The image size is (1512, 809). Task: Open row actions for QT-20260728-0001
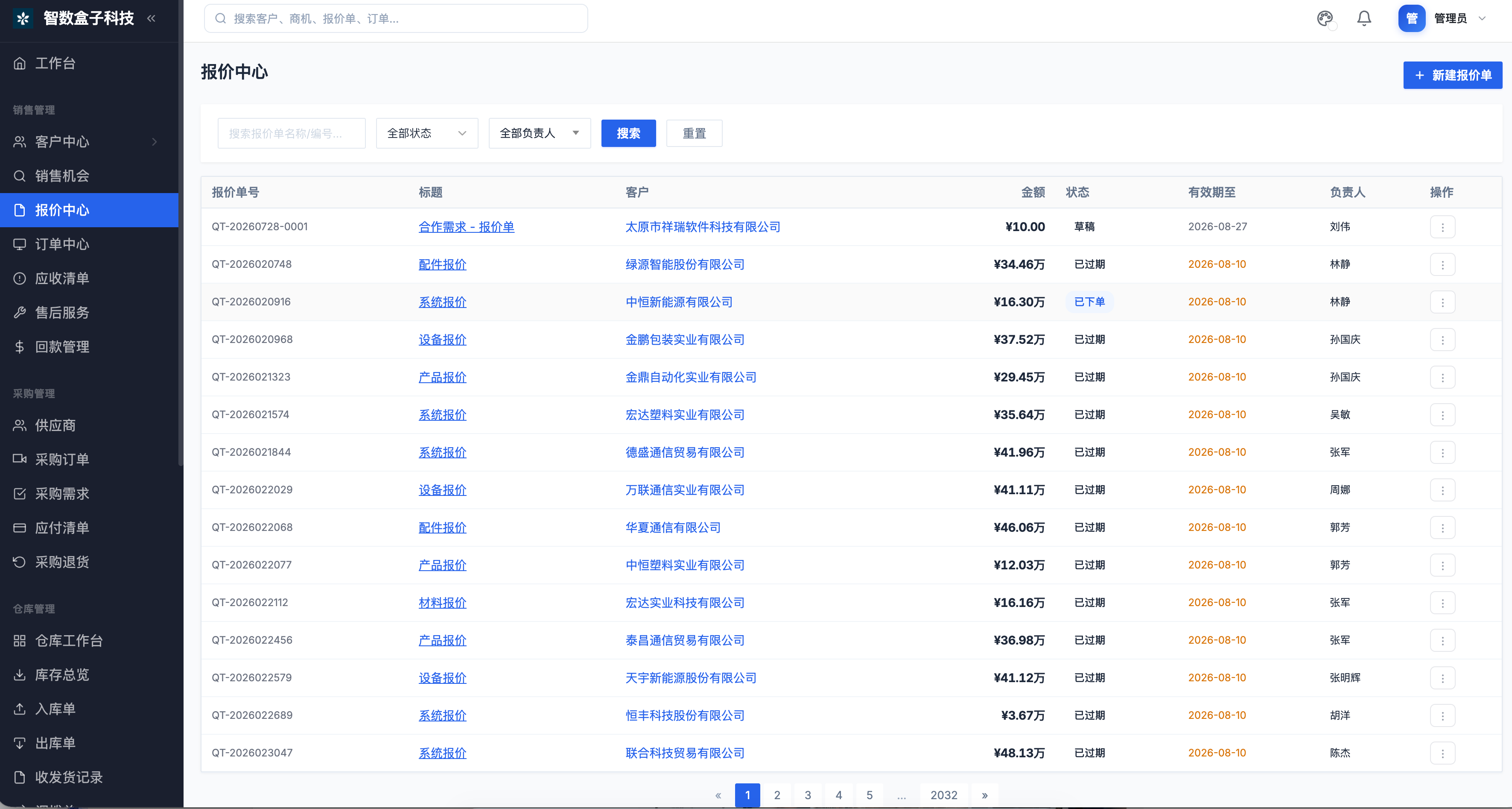tap(1442, 227)
